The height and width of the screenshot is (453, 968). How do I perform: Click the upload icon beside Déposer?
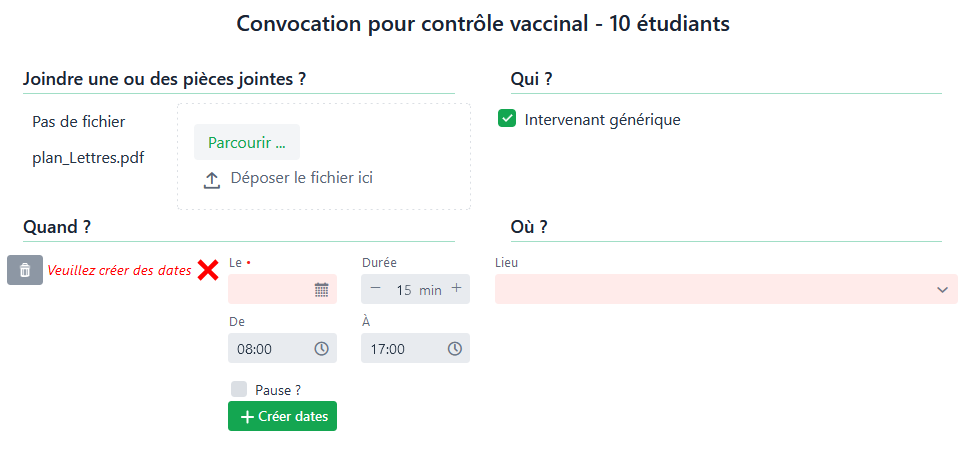[x=212, y=179]
